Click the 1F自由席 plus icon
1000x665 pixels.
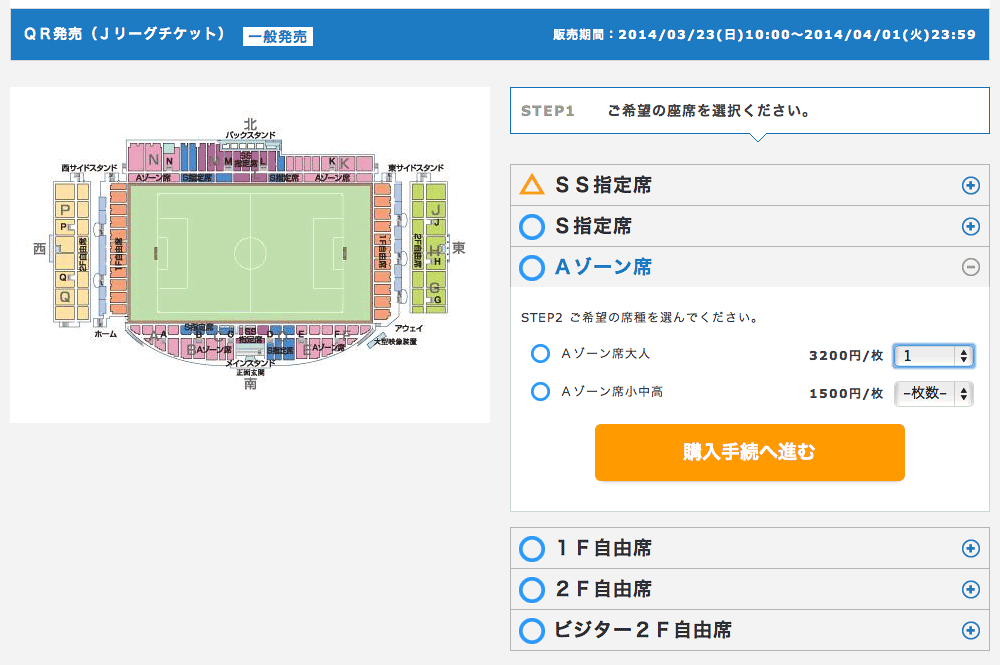tap(970, 548)
